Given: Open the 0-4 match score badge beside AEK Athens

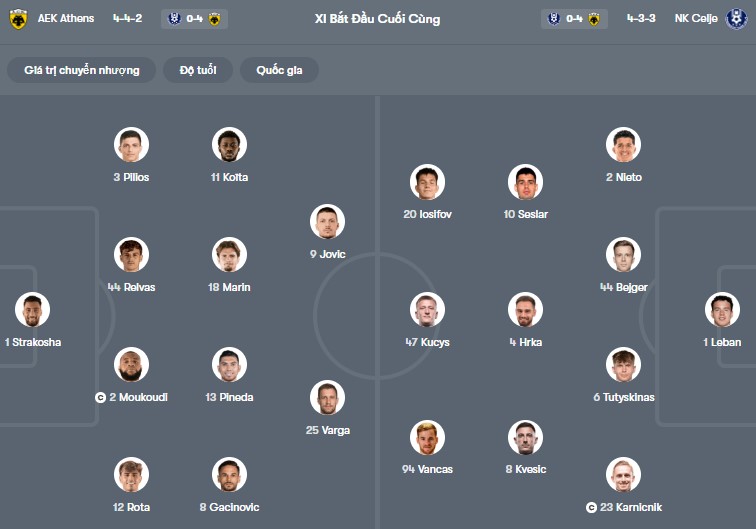Looking at the screenshot, I should click(195, 19).
